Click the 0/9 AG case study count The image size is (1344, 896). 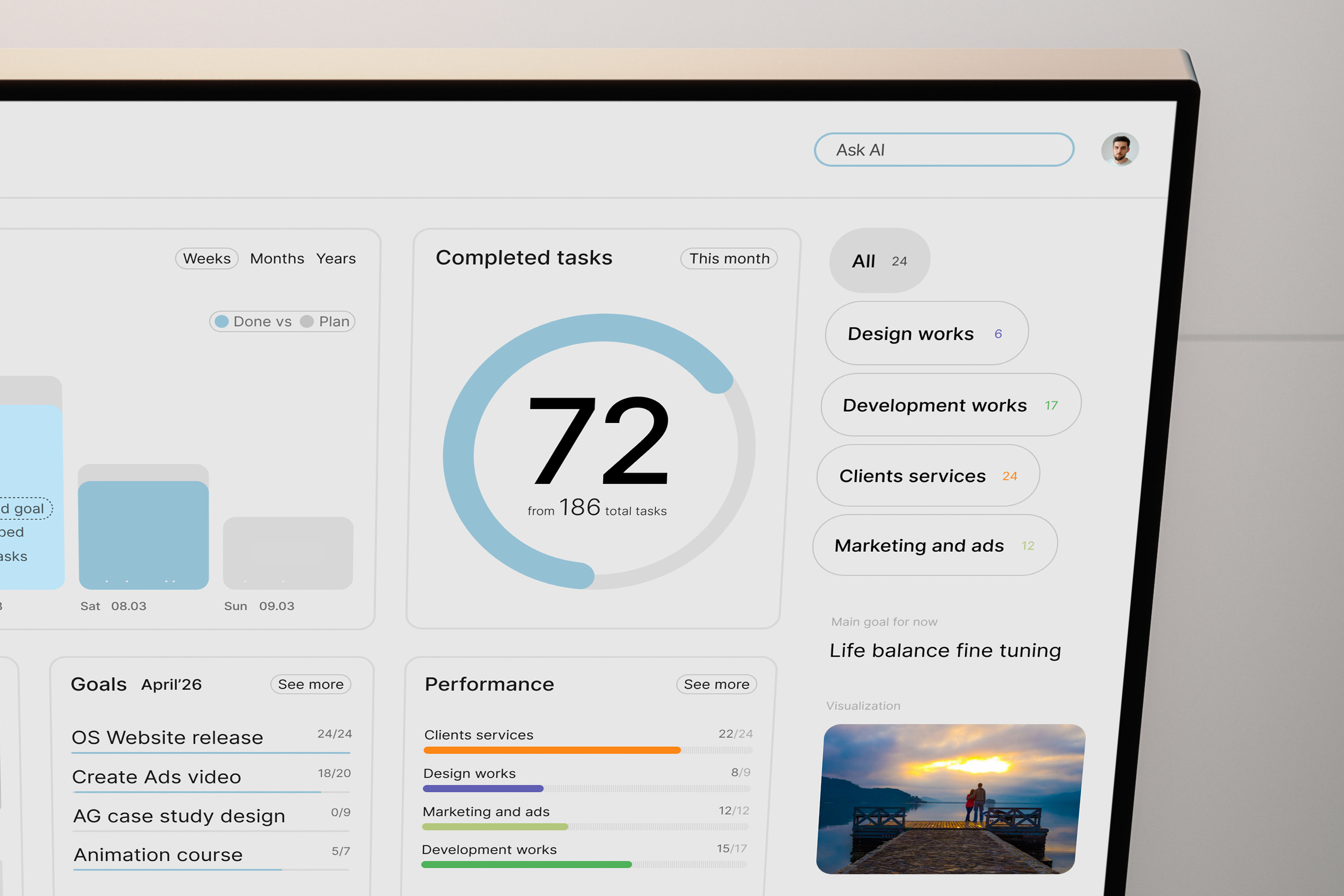pos(340,812)
